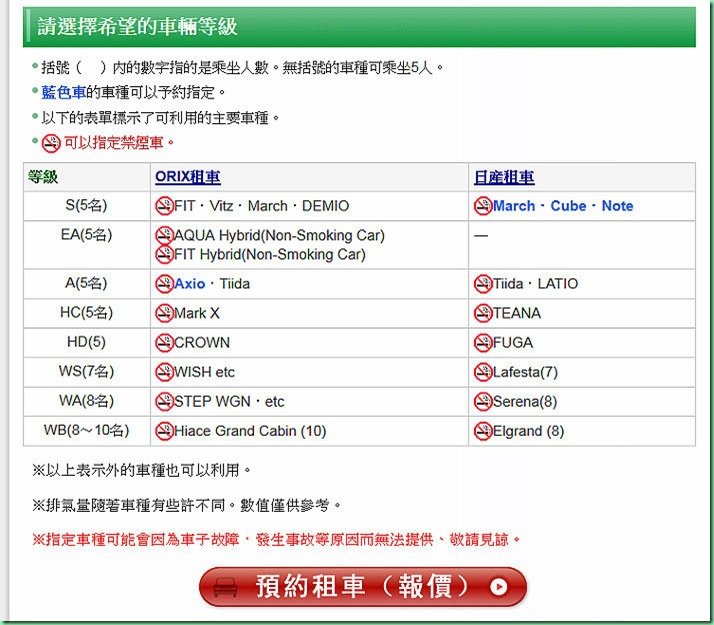714x625 pixels.
Task: Click the TEANA text
Action: [x=517, y=313]
